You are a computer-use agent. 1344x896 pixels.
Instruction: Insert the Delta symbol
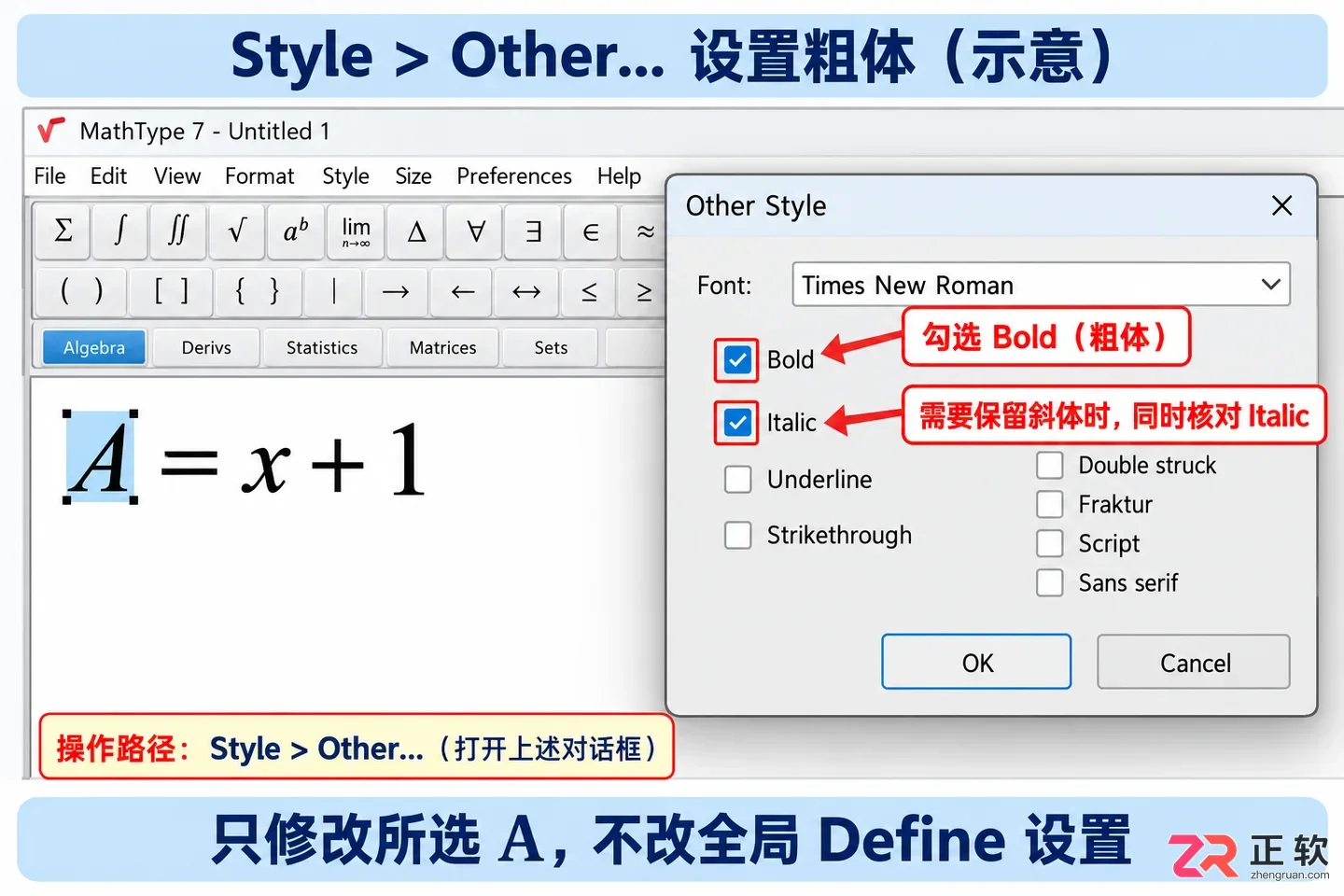coord(416,231)
